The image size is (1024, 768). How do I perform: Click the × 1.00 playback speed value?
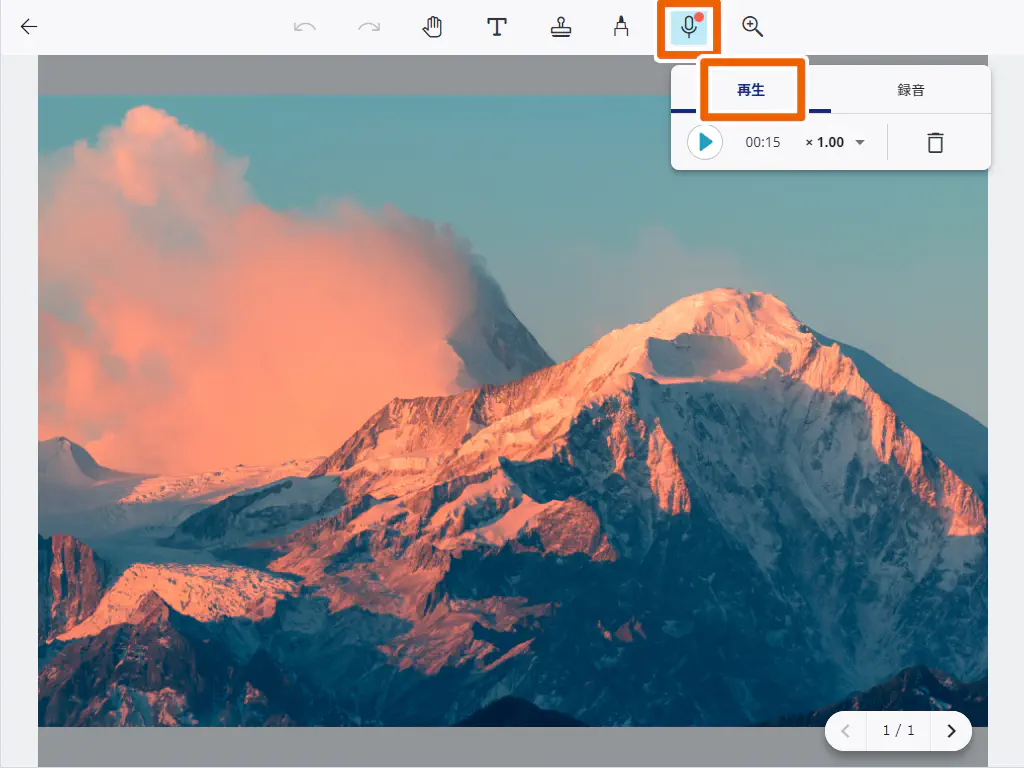(825, 142)
